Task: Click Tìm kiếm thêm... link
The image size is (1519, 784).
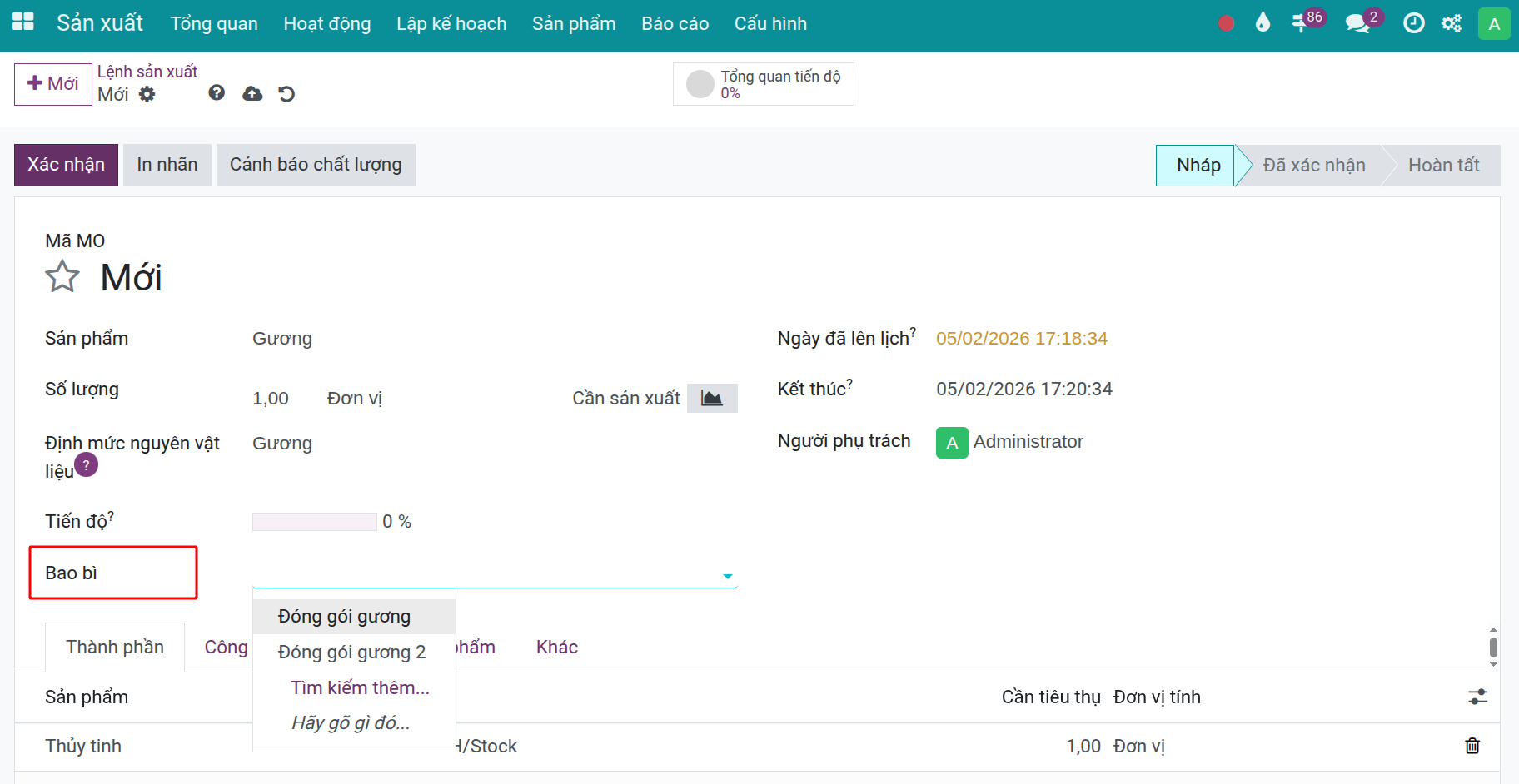Action: 360,687
